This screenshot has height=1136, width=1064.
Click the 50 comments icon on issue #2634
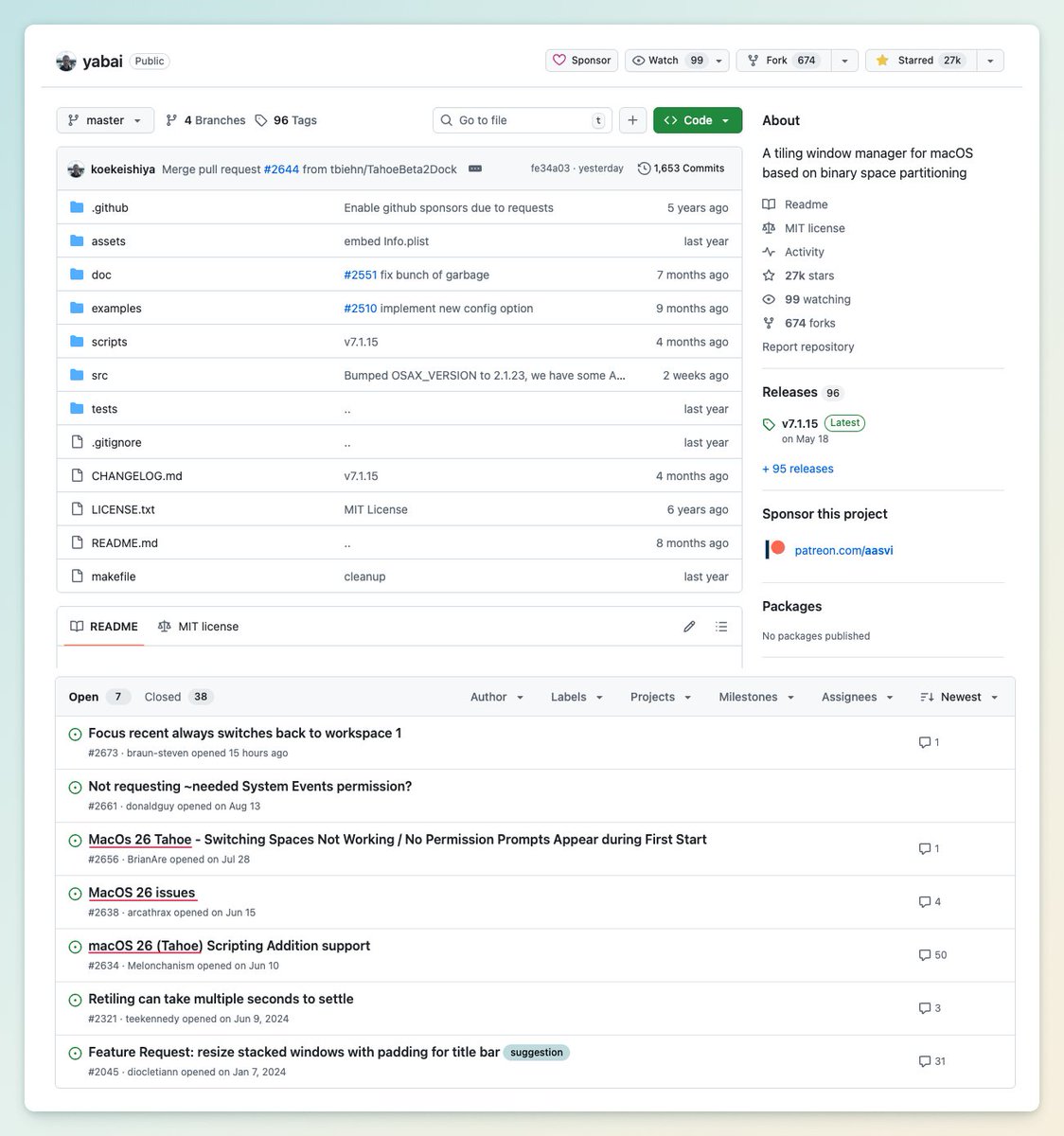(x=932, y=955)
